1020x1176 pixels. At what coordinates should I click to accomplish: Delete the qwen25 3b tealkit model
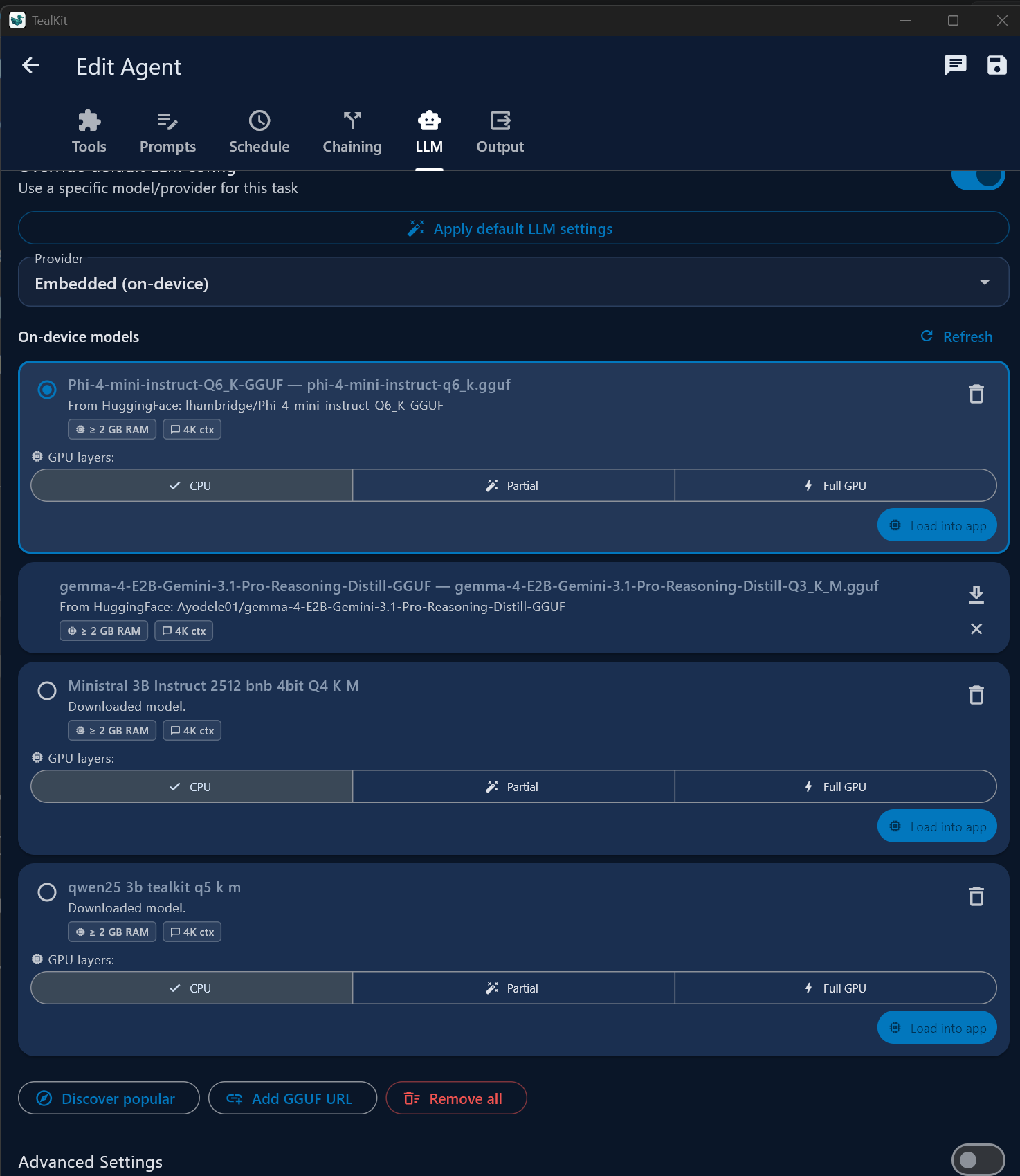[976, 896]
